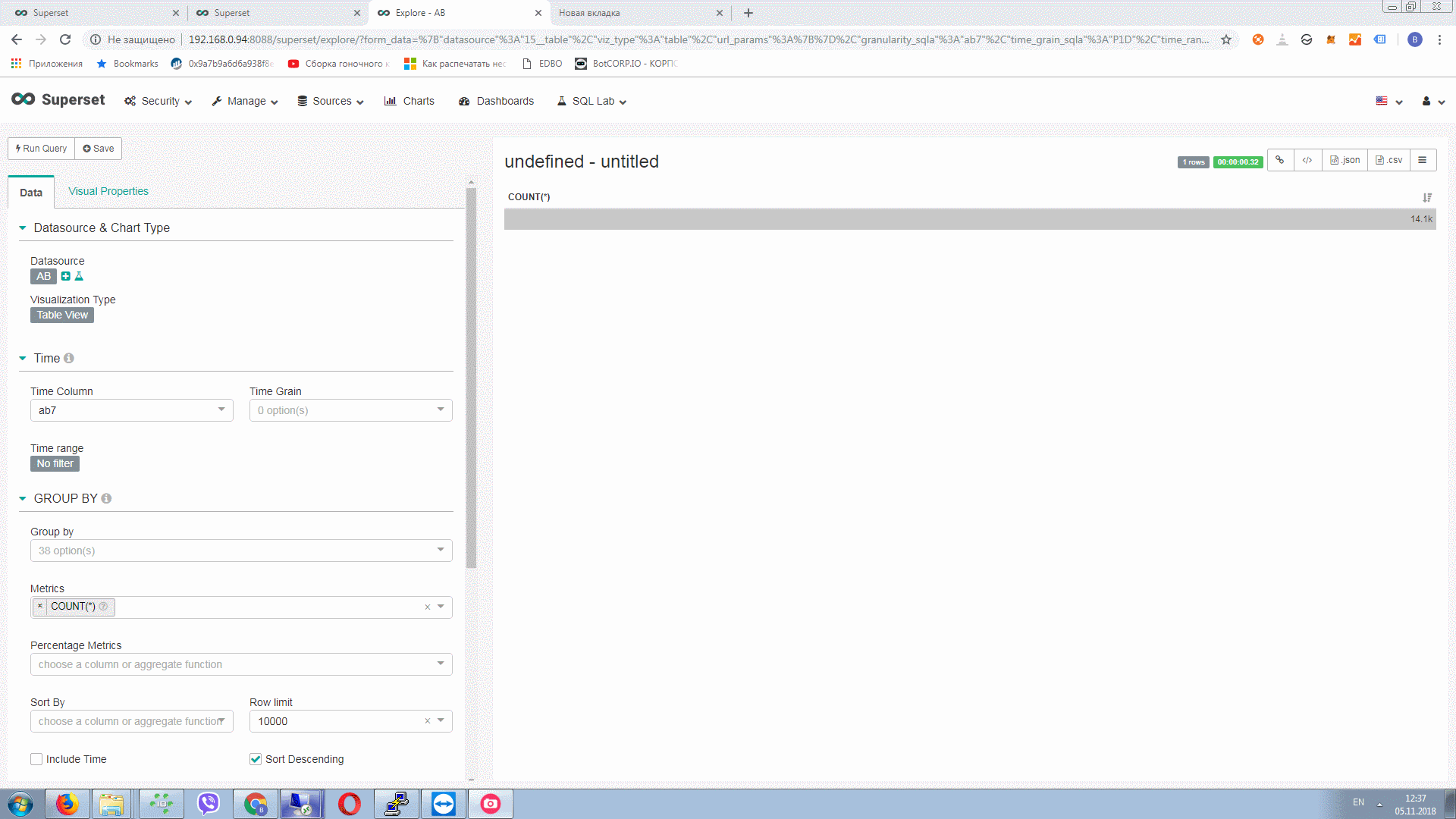Open the Time Grain dropdown
This screenshot has width=1456, height=819.
pos(350,409)
